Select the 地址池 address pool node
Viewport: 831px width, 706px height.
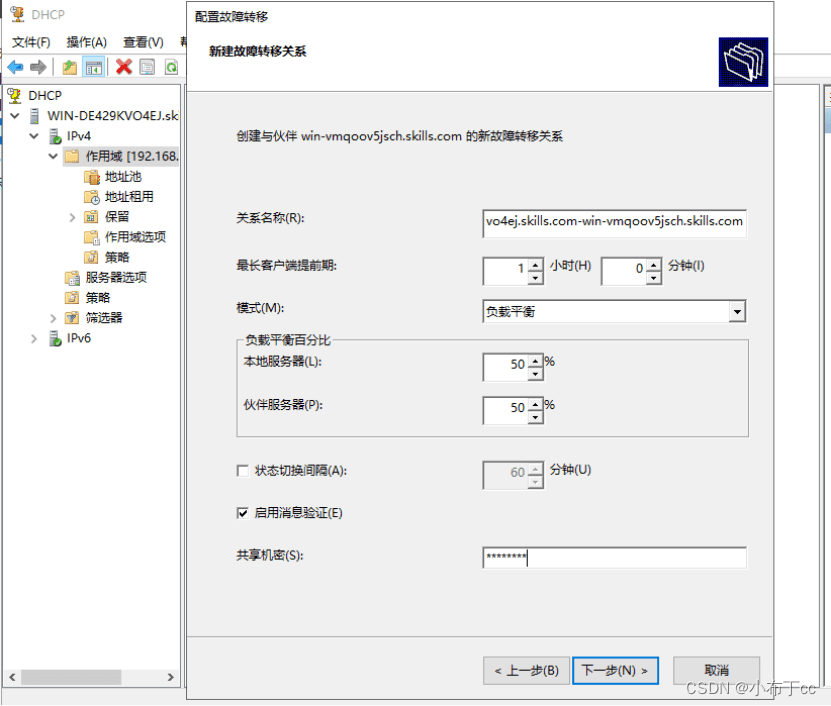pos(122,176)
